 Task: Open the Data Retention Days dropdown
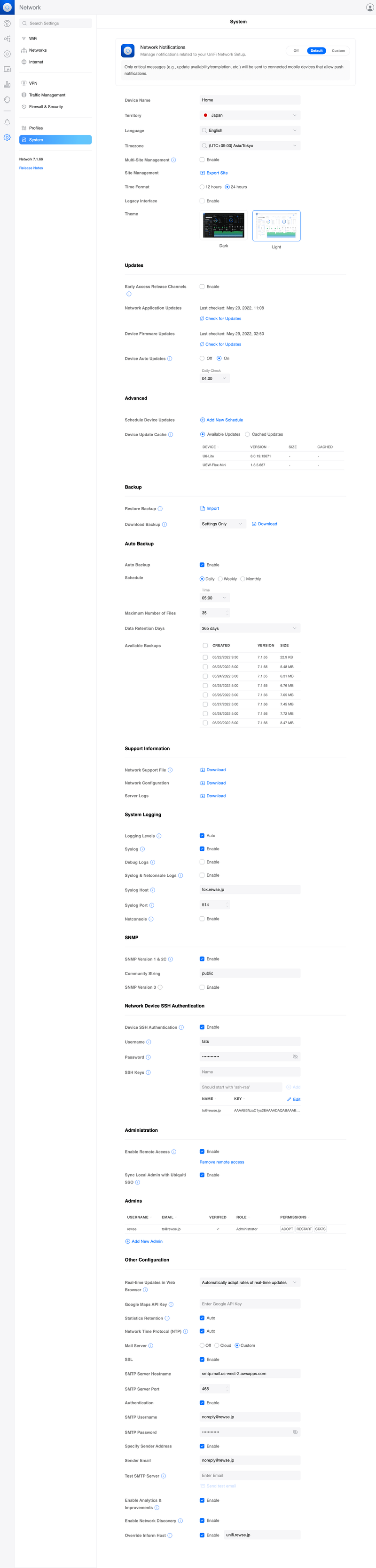[x=250, y=628]
